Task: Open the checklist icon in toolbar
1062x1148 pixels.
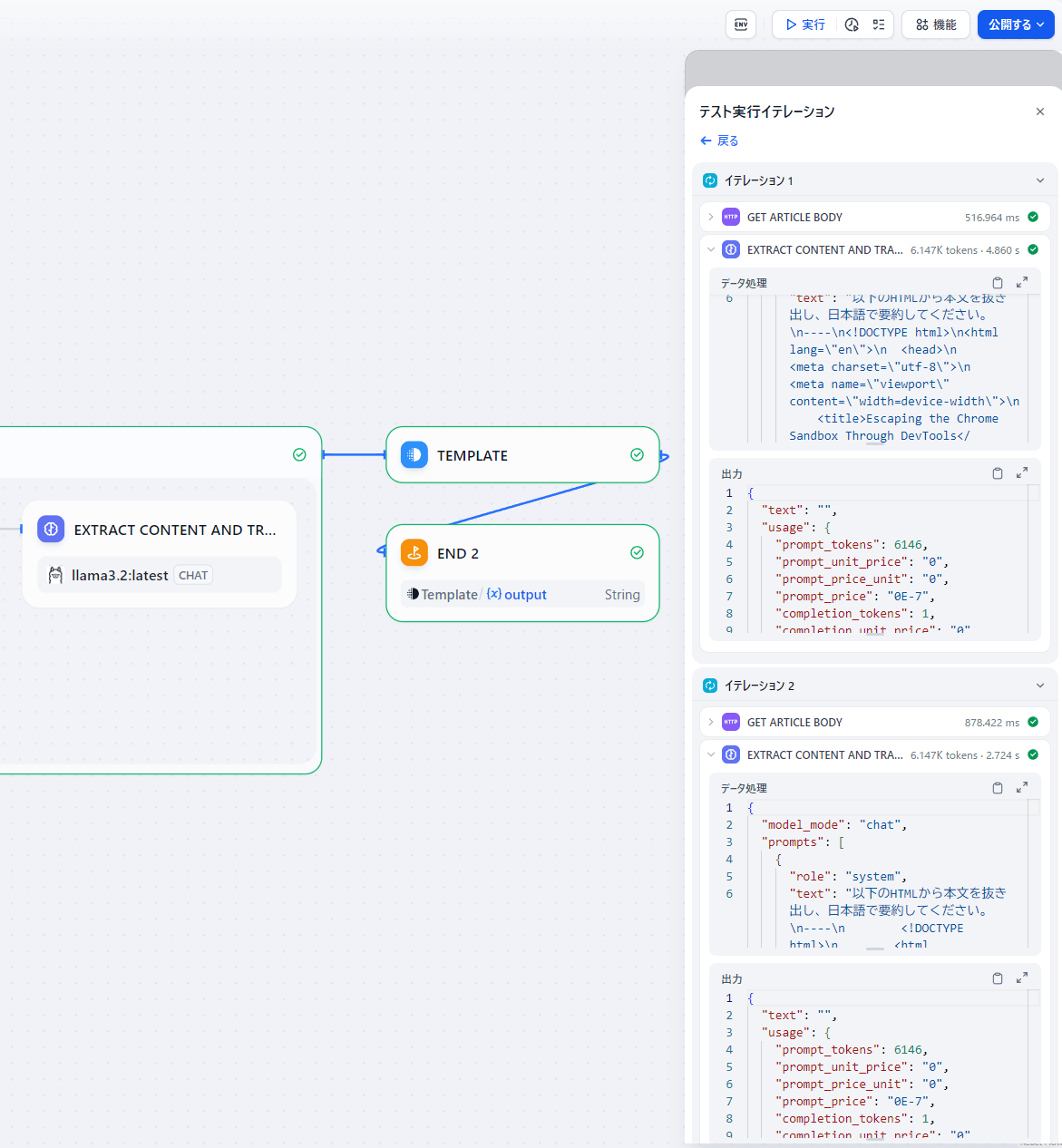Action: pos(879,24)
